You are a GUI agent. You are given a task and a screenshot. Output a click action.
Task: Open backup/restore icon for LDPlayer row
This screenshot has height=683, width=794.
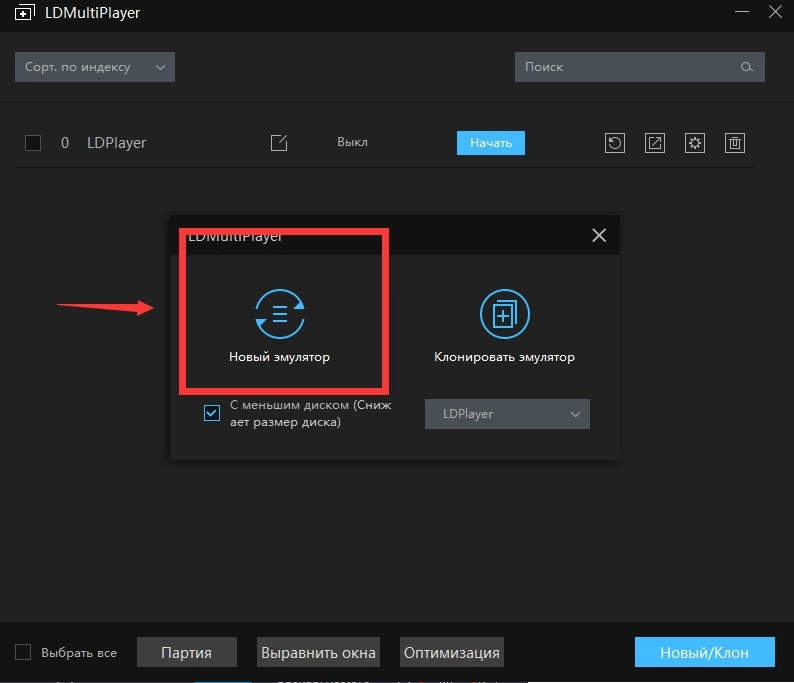pos(615,143)
